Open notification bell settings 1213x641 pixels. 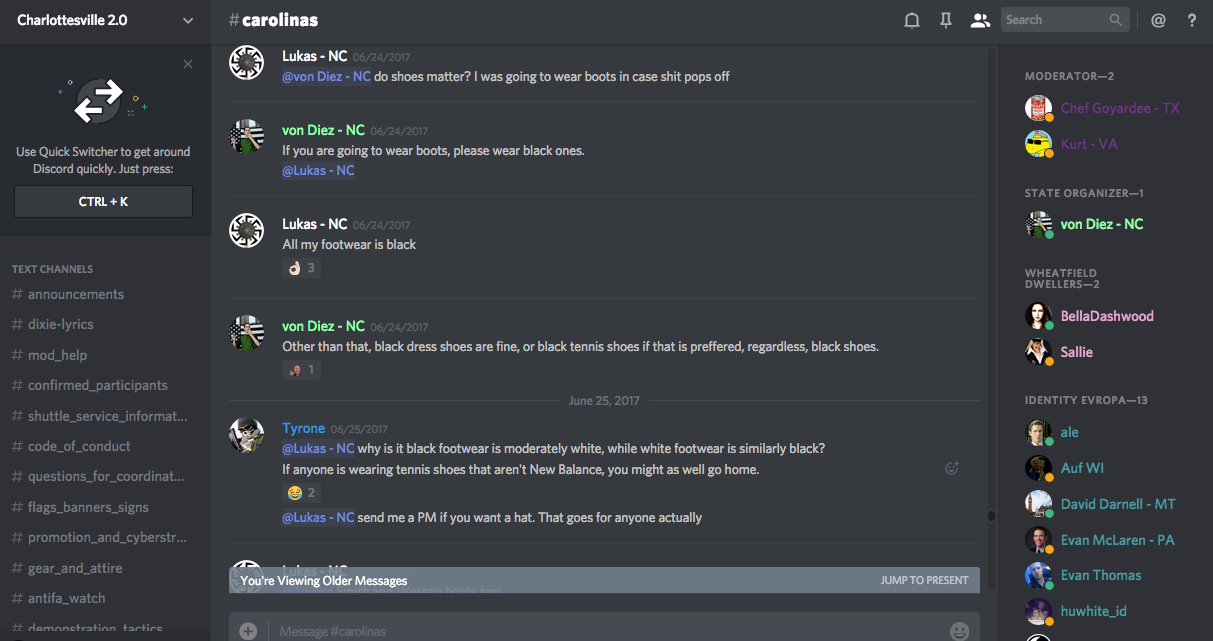(x=911, y=20)
